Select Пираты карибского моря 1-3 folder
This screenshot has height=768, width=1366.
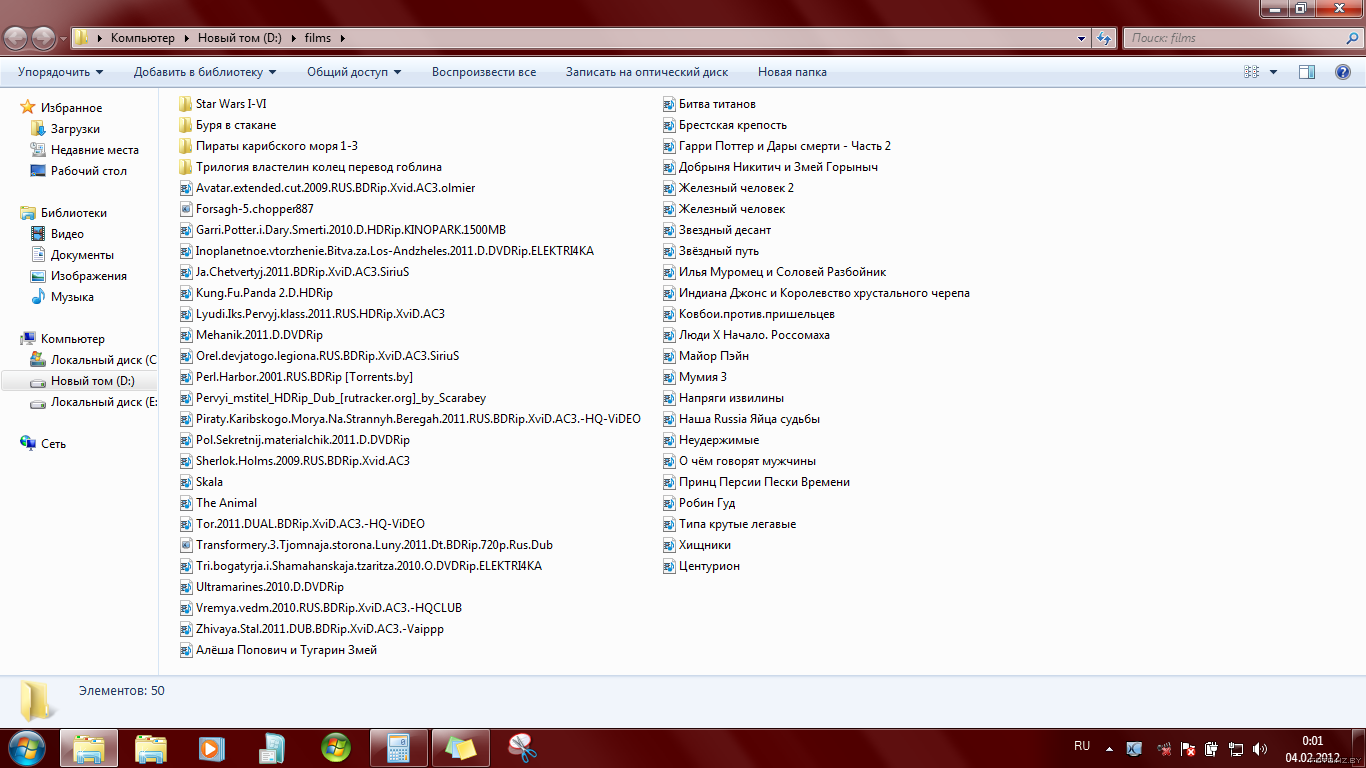pyautogui.click(x=268, y=146)
